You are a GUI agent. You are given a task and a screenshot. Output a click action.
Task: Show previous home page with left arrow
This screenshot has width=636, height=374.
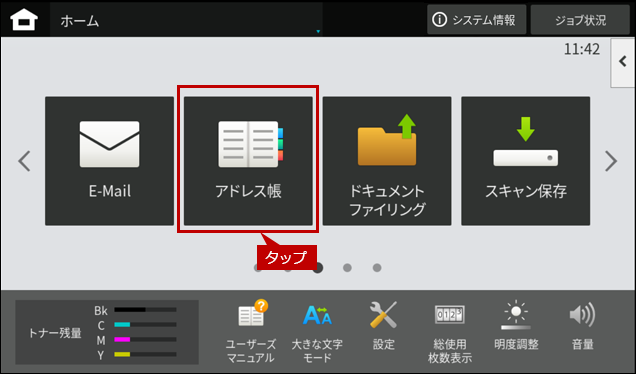(x=24, y=161)
